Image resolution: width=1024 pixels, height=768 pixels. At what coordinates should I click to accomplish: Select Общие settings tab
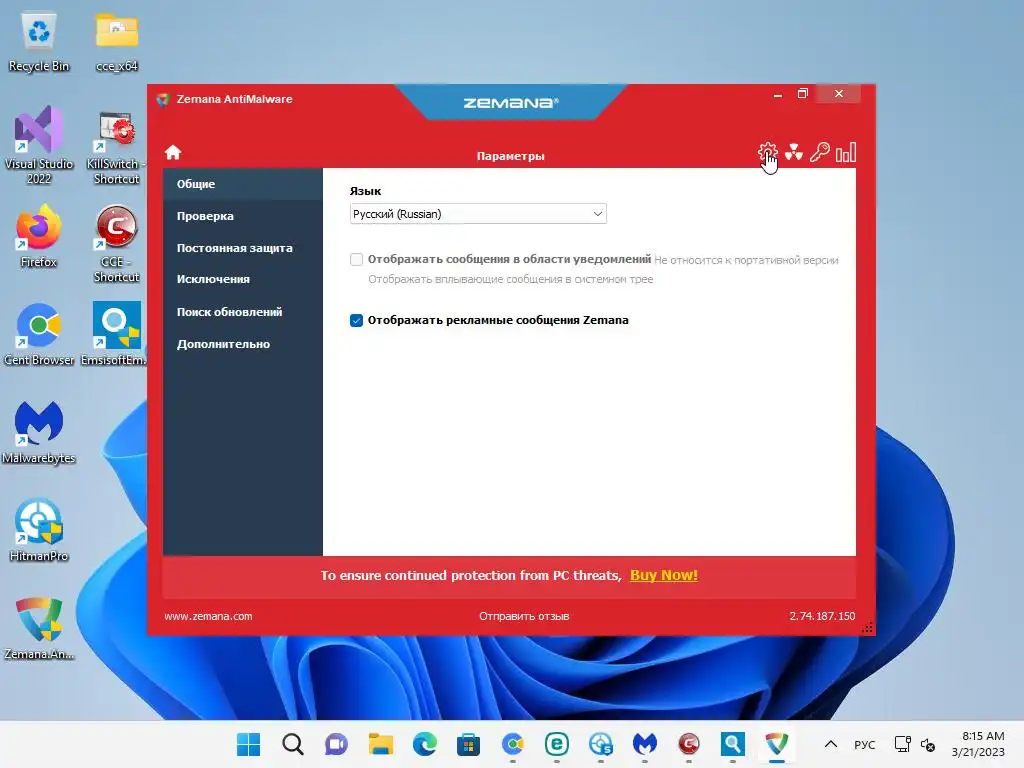click(242, 184)
